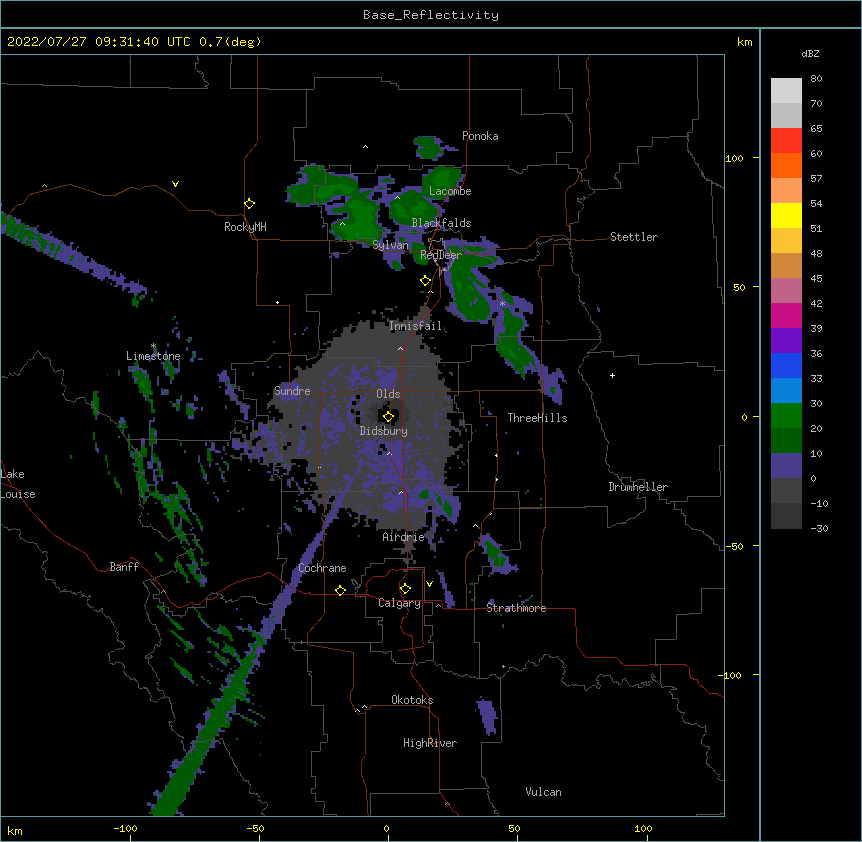
Task: Click the RedDeer label
Action: 441,255
